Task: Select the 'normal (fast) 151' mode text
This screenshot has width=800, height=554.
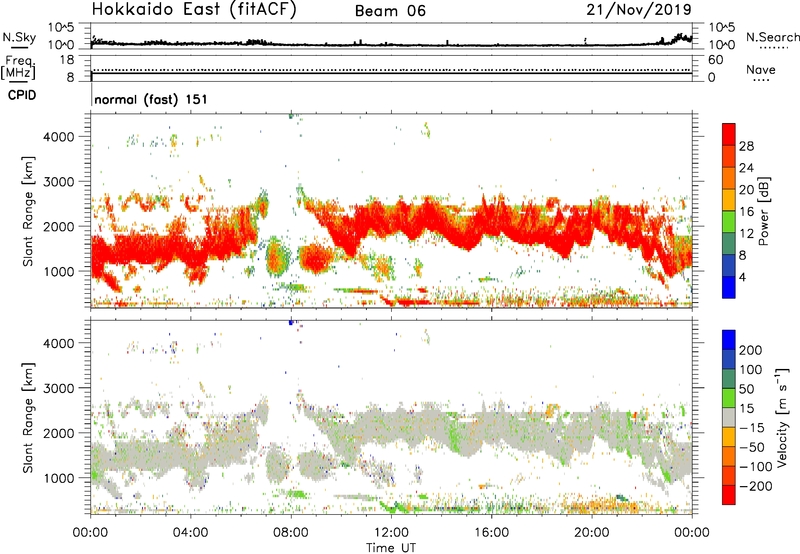Action: coord(151,99)
